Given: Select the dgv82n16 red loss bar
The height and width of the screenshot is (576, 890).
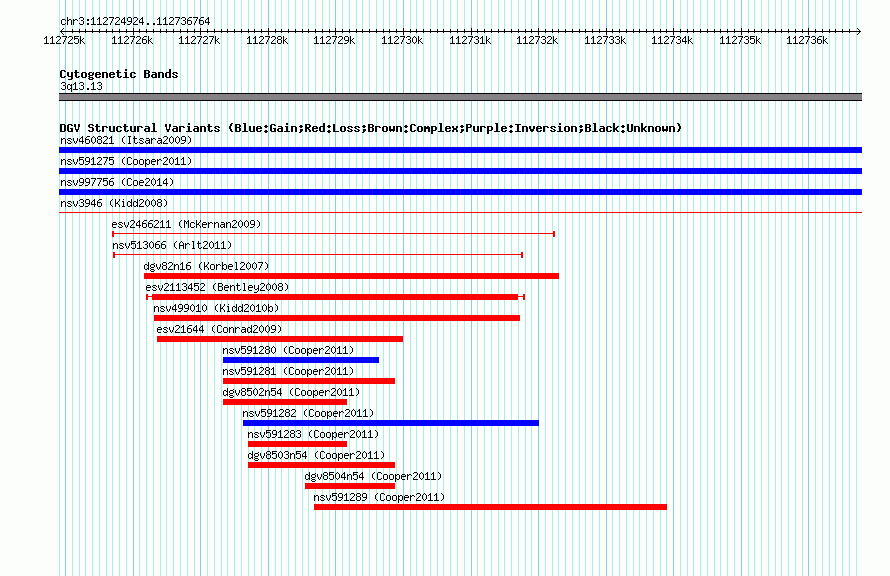Looking at the screenshot, I should 351,276.
